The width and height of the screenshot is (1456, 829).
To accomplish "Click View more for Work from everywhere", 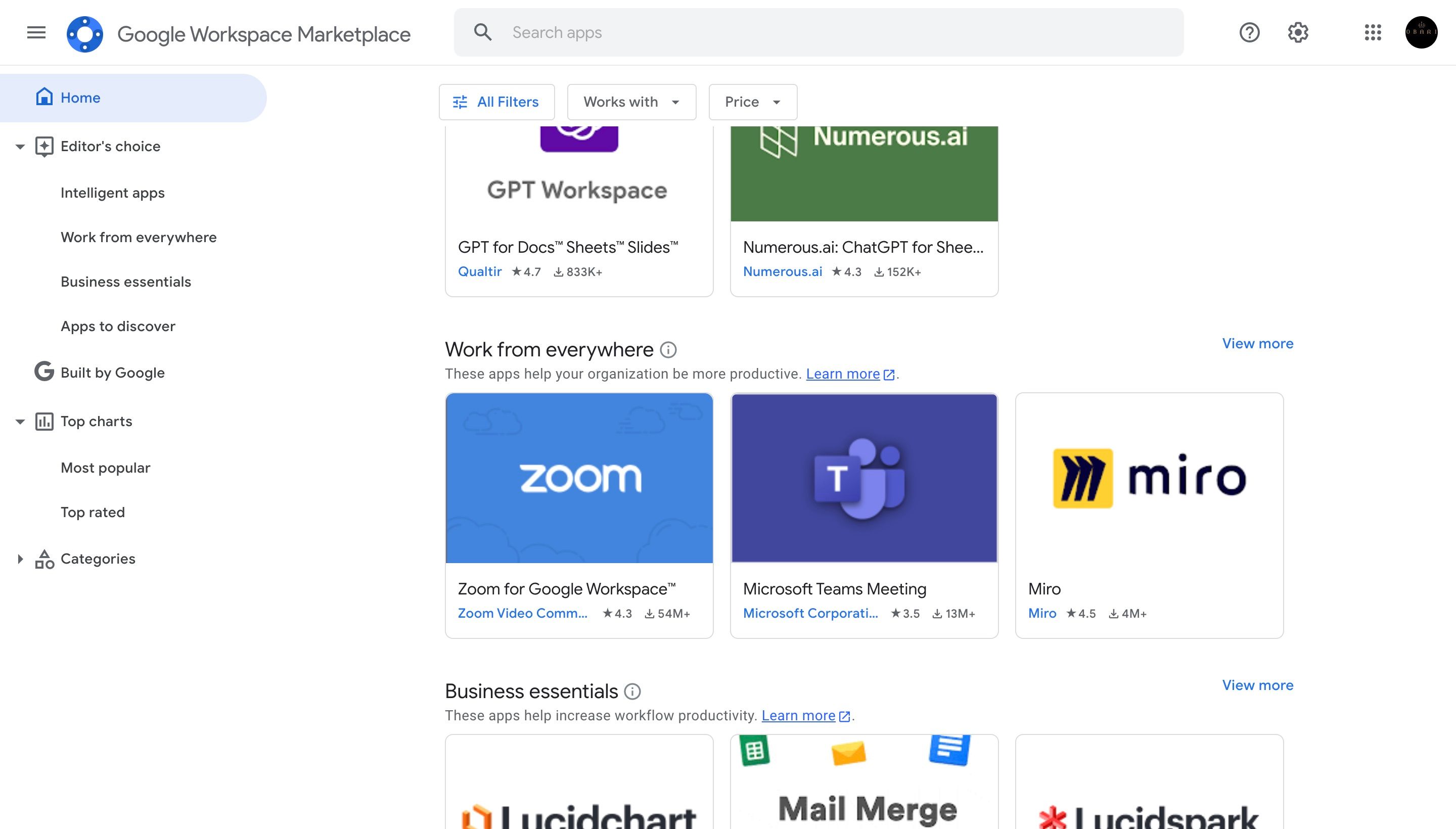I will point(1257,343).
